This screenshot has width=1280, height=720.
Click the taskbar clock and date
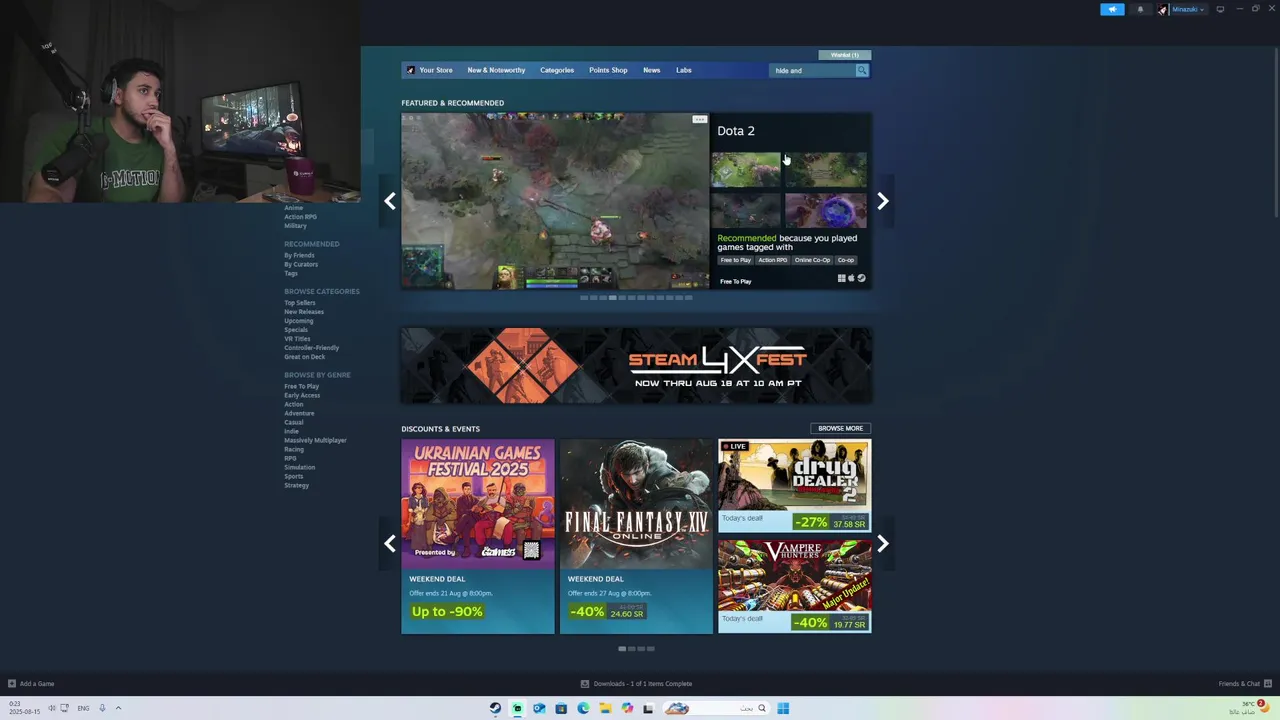pos(24,708)
